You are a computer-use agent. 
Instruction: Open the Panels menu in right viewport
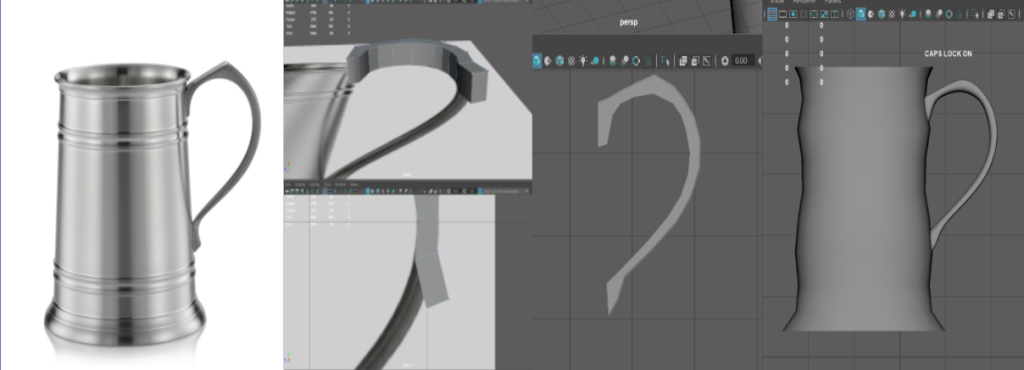[833, 1]
